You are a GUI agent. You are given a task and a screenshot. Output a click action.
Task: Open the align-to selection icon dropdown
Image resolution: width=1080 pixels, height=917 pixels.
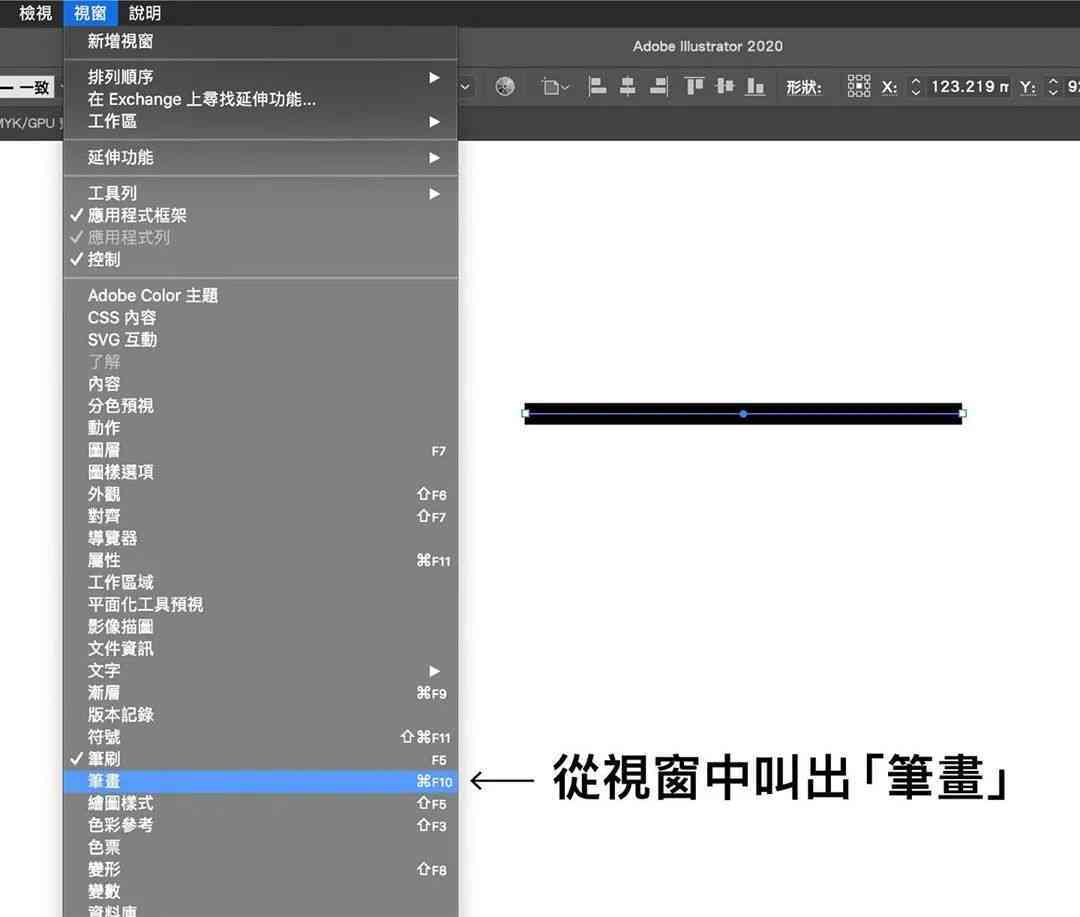(555, 87)
